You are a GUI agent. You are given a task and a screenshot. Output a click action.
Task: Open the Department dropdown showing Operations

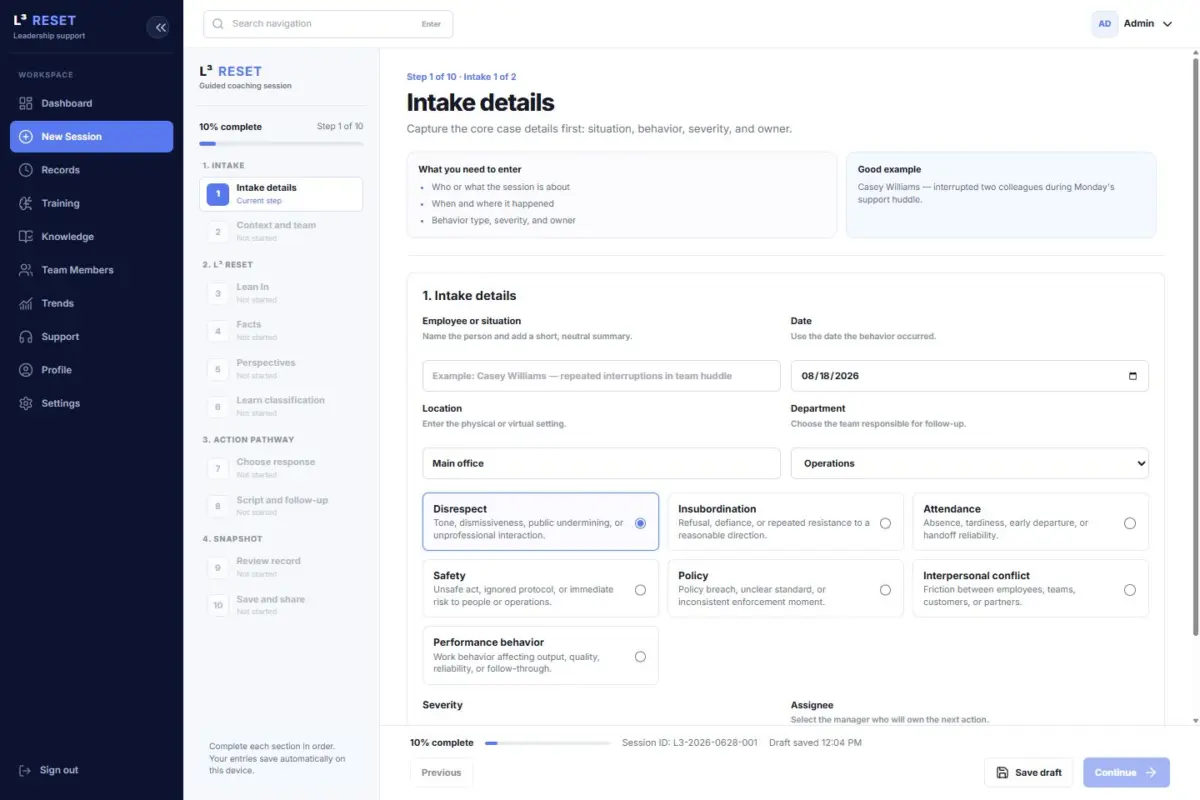[970, 463]
